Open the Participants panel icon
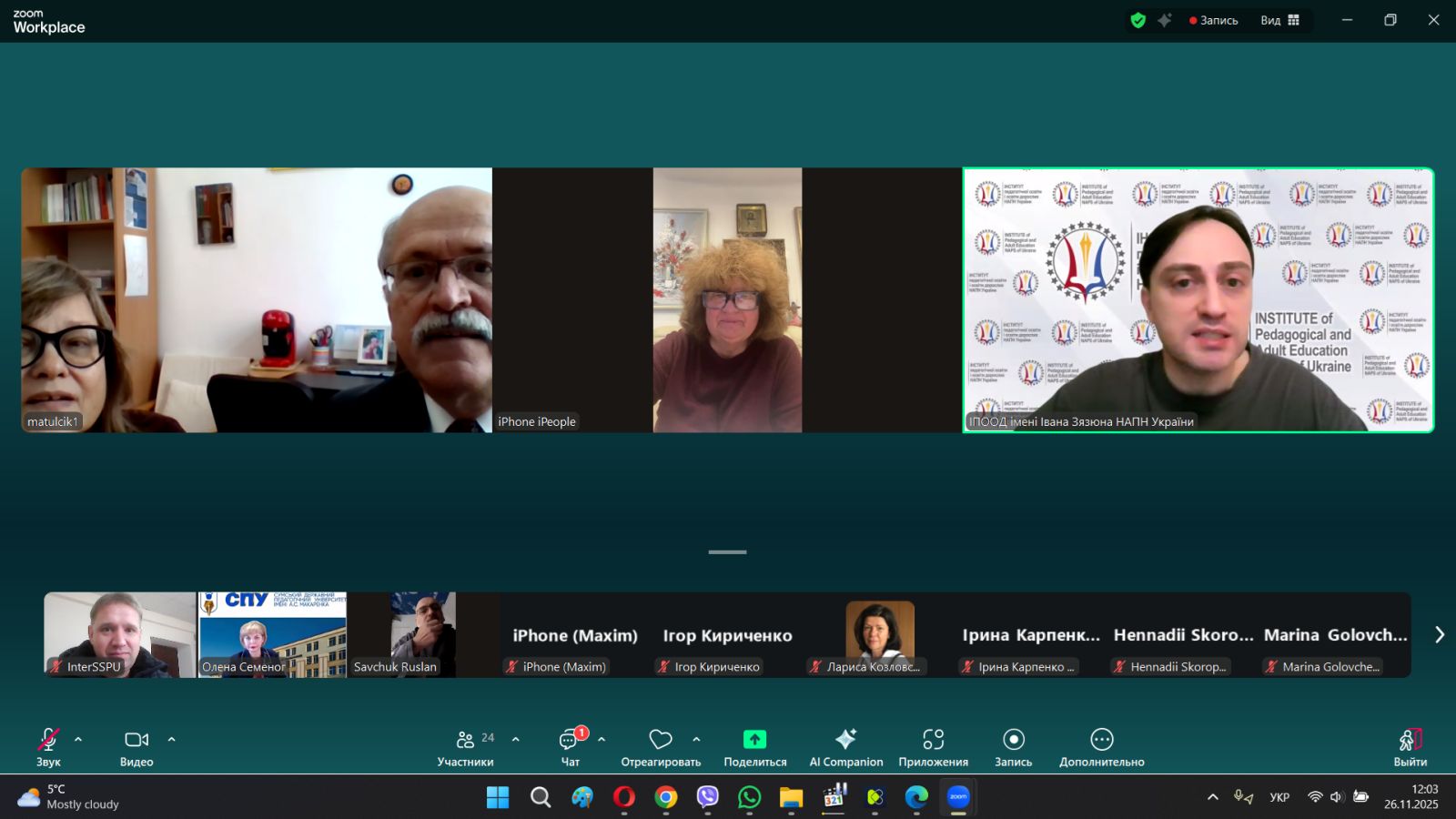Screen dimensions: 1456x819 [x=465, y=739]
